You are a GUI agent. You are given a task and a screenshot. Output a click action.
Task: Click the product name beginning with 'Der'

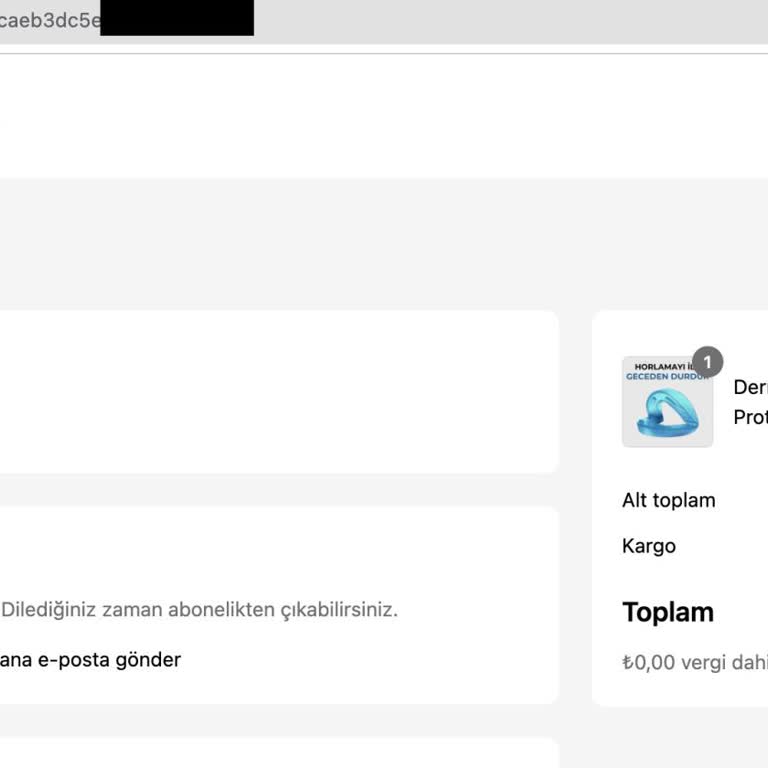click(x=750, y=402)
